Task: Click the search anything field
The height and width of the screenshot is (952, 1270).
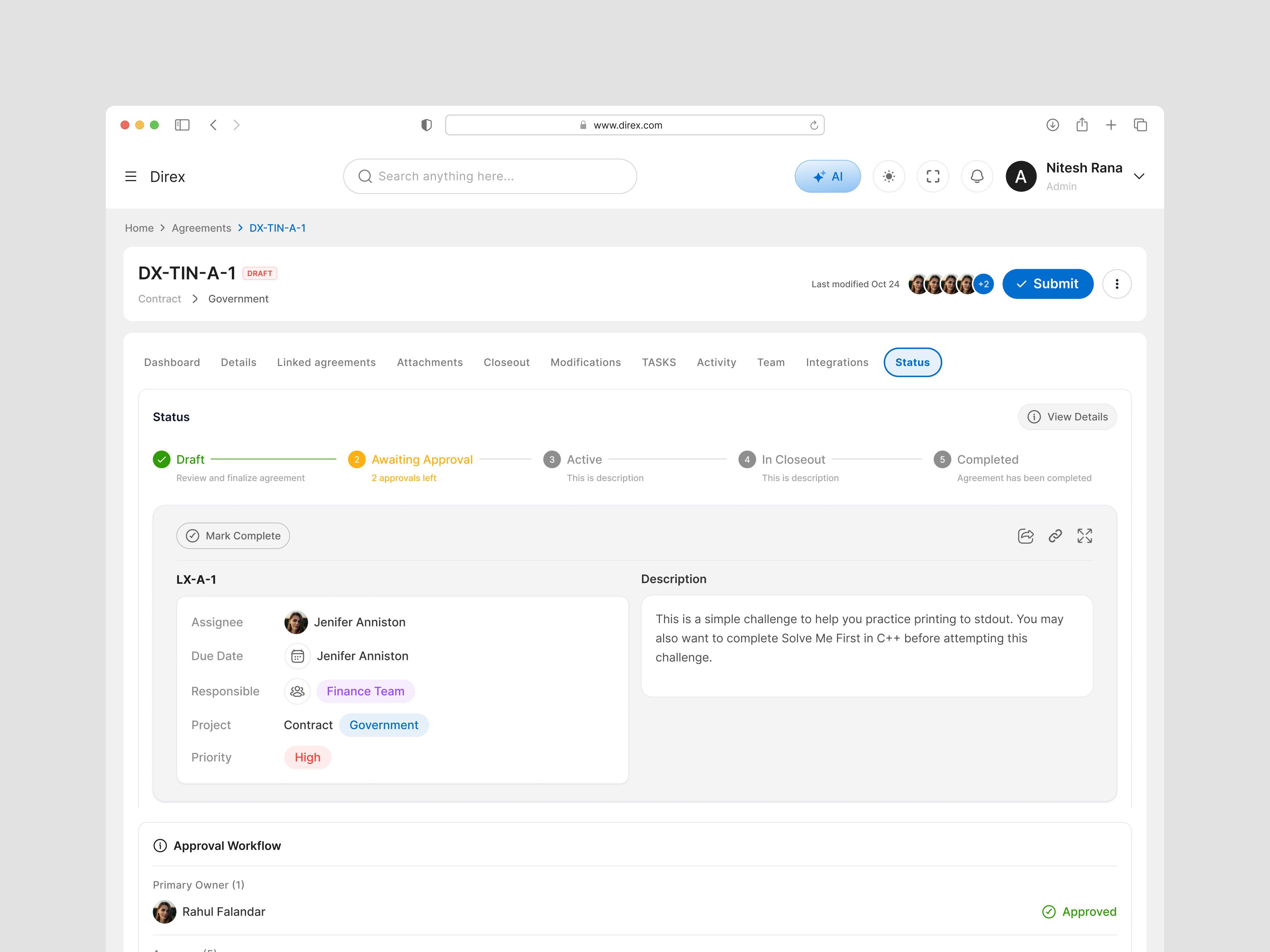Action: 490,177
